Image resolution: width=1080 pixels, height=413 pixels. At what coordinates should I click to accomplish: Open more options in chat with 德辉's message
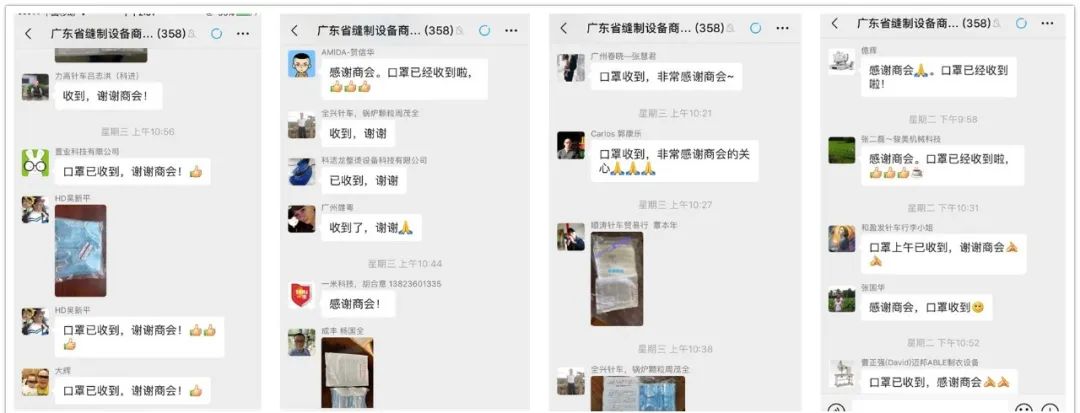(1047, 23)
